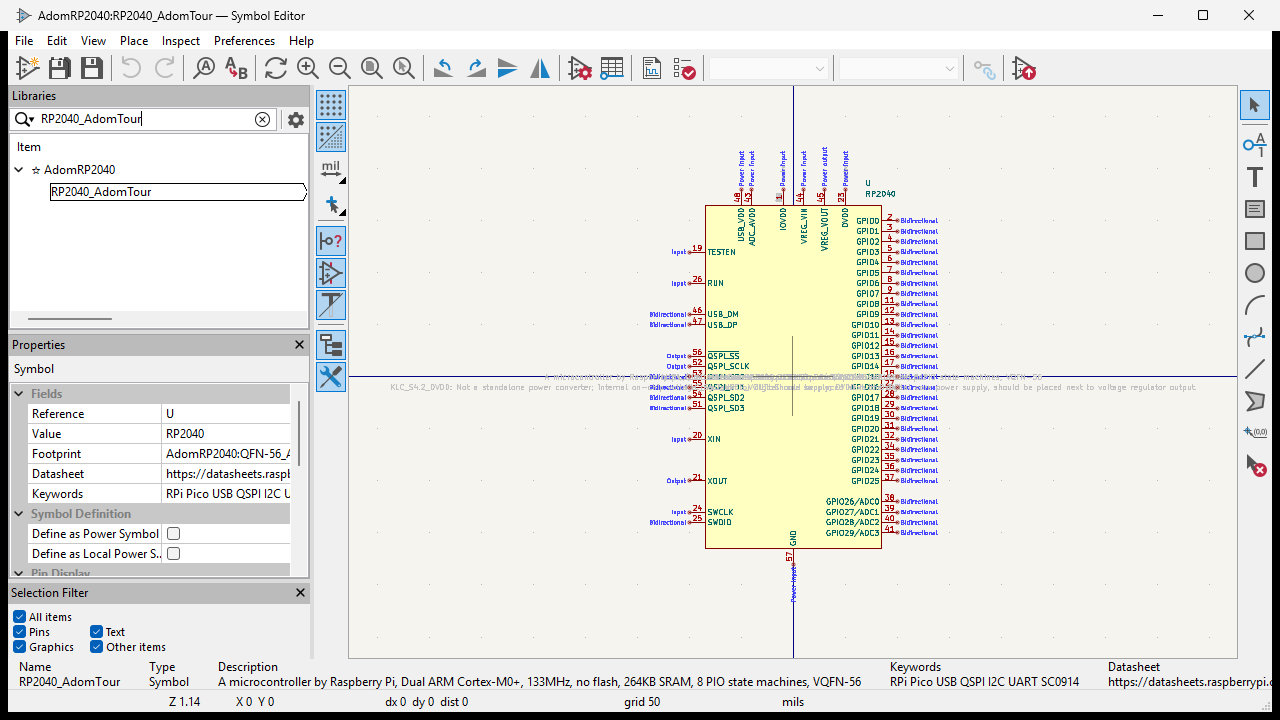Select the Draw Lines tool

1255,369
